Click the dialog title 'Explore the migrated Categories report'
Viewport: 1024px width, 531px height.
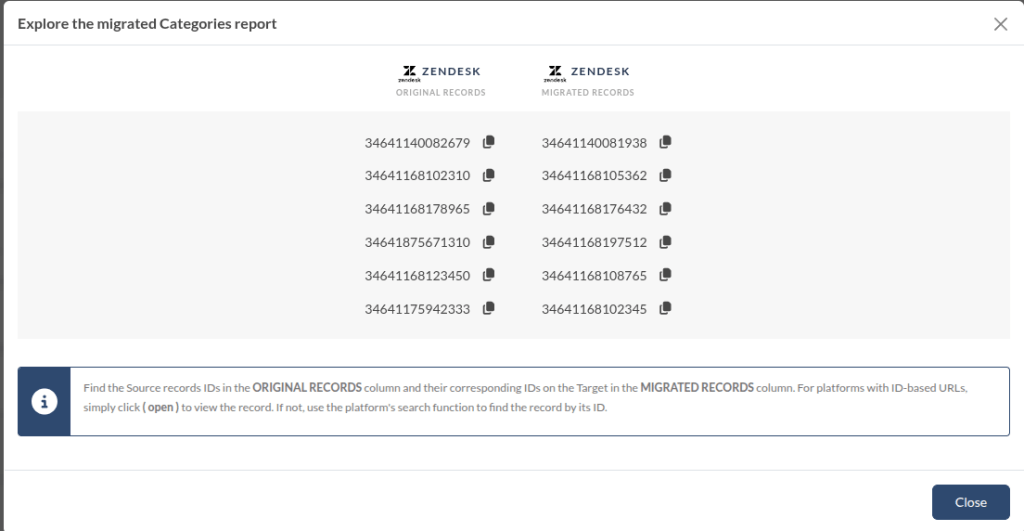[x=147, y=24]
